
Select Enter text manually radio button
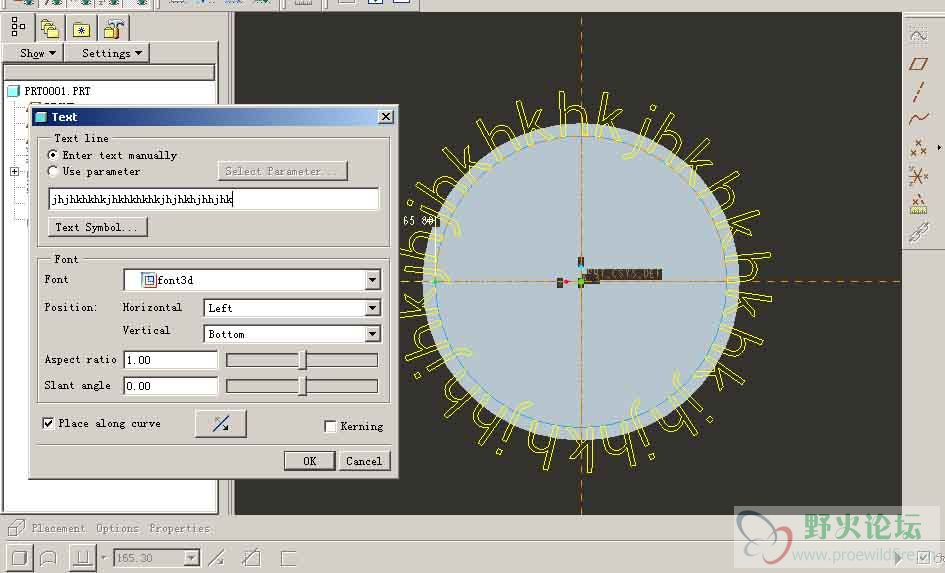pyautogui.click(x=53, y=155)
